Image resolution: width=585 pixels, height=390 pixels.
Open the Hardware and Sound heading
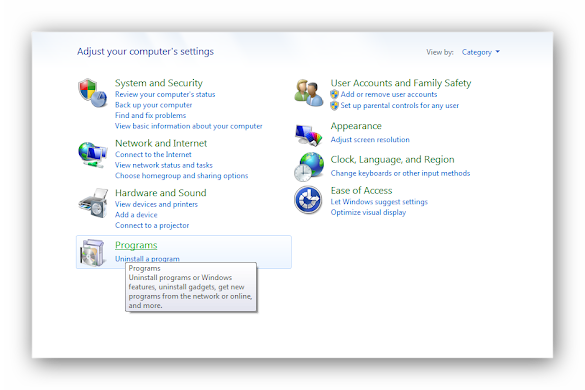pos(160,193)
